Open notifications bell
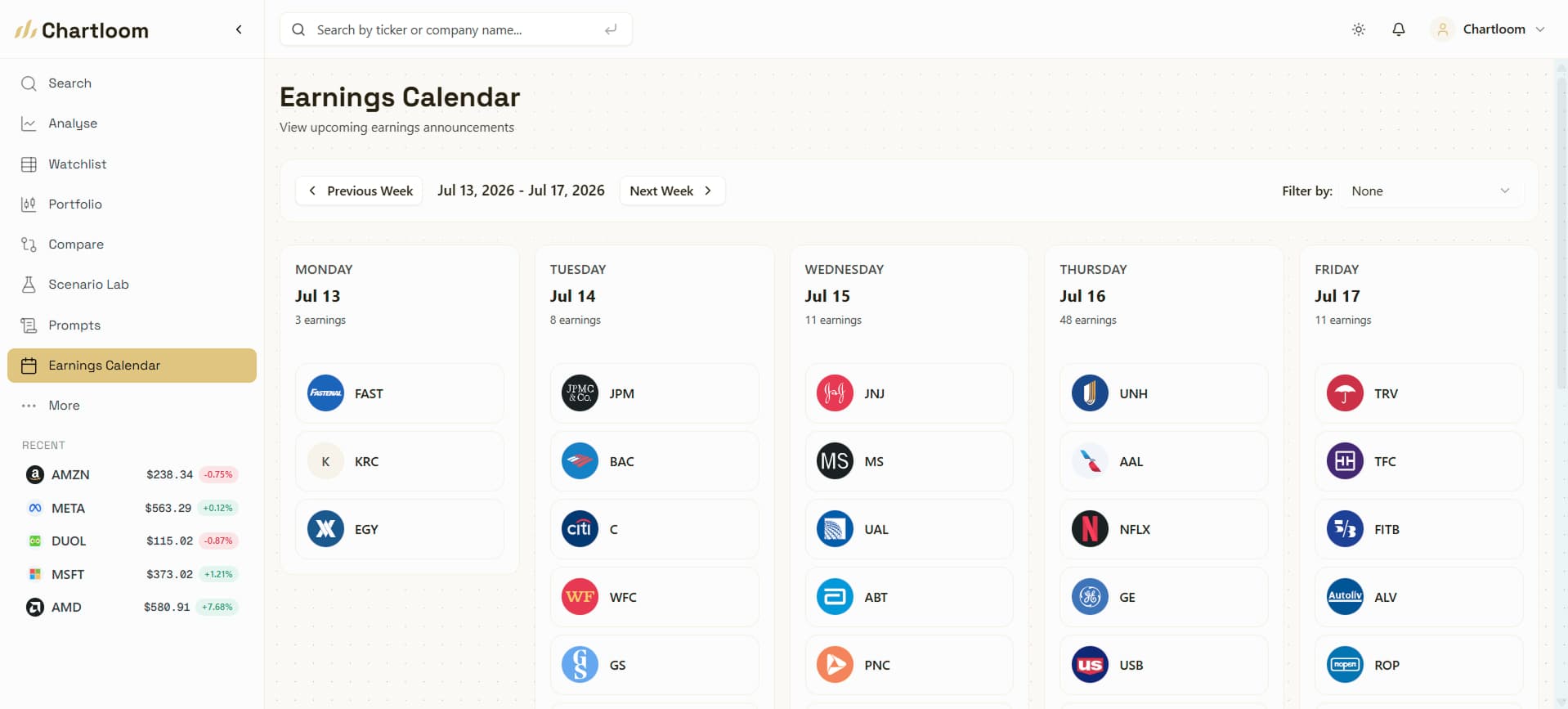The image size is (1568, 709). tap(1399, 29)
